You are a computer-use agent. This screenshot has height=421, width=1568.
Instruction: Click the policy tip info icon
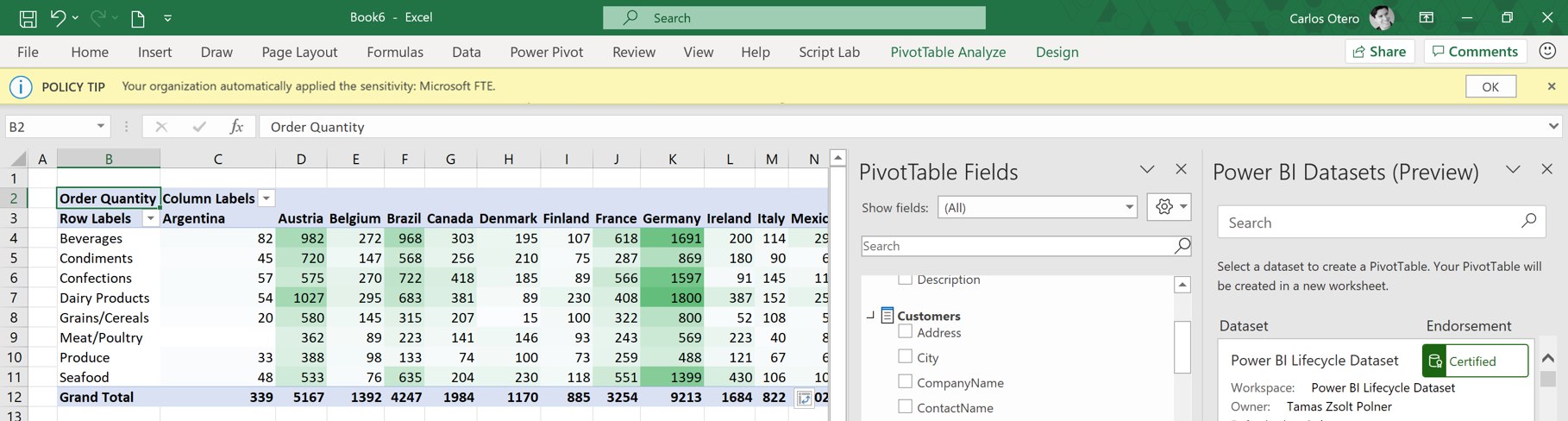pos(21,86)
